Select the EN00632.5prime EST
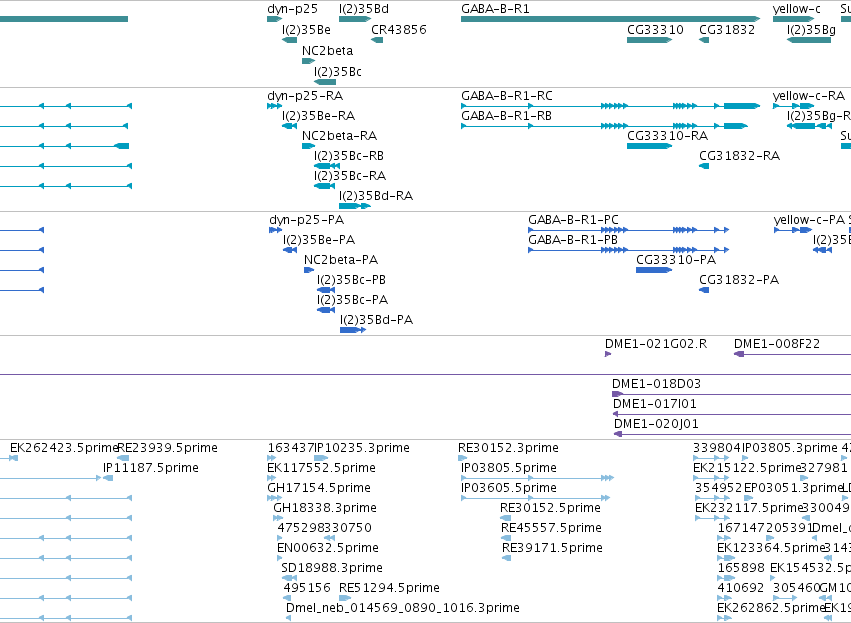Image resolution: width=851 pixels, height=623 pixels. 281,558
